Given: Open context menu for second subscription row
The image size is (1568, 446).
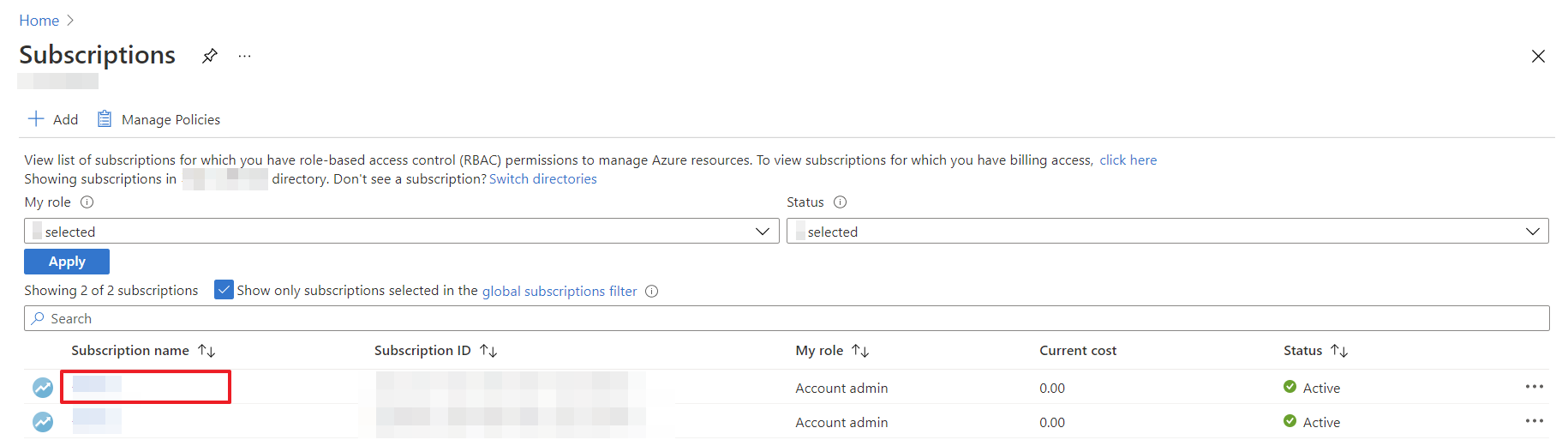Looking at the screenshot, I should pyautogui.click(x=1534, y=421).
